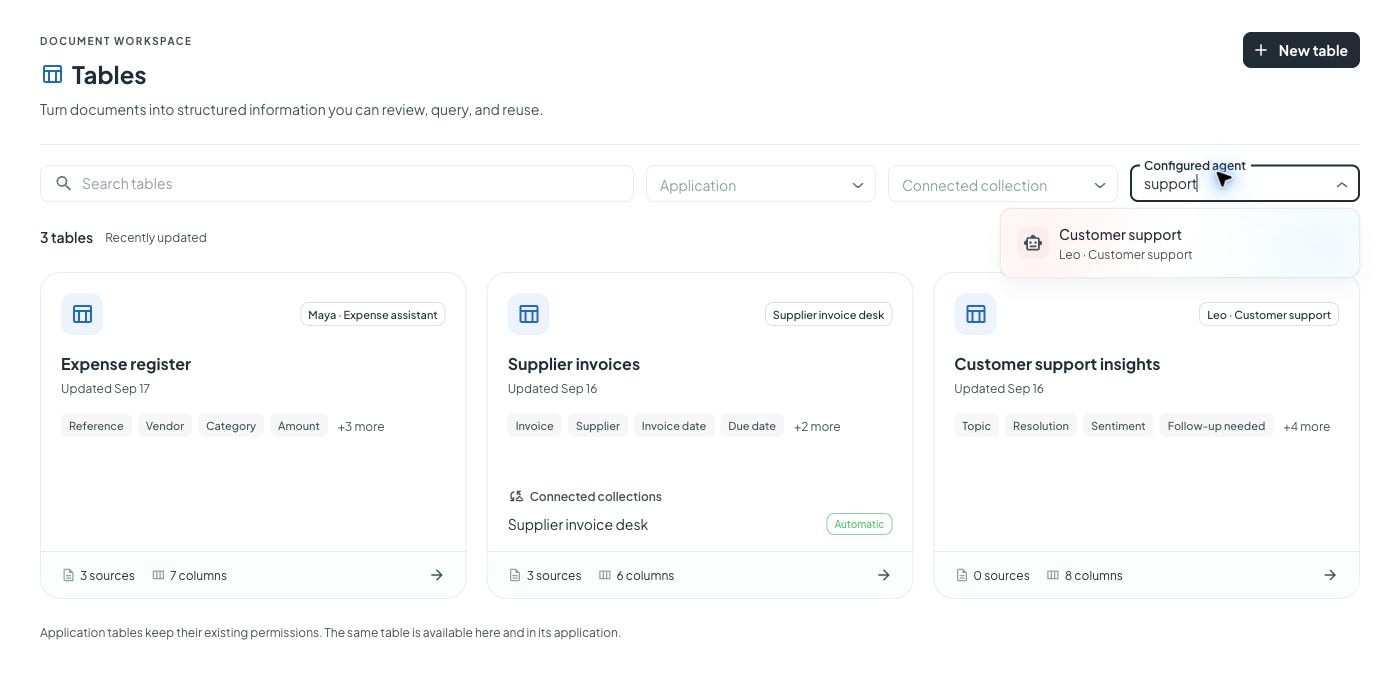Create a table with New table button
The image size is (1400, 690).
[1301, 50]
